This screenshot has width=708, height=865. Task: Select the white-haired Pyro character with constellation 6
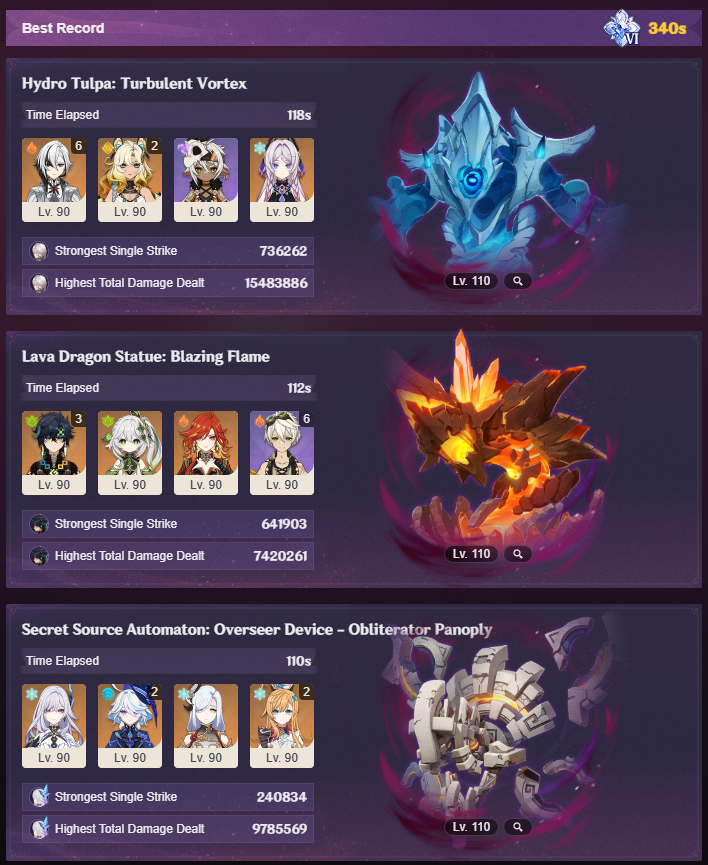(54, 180)
